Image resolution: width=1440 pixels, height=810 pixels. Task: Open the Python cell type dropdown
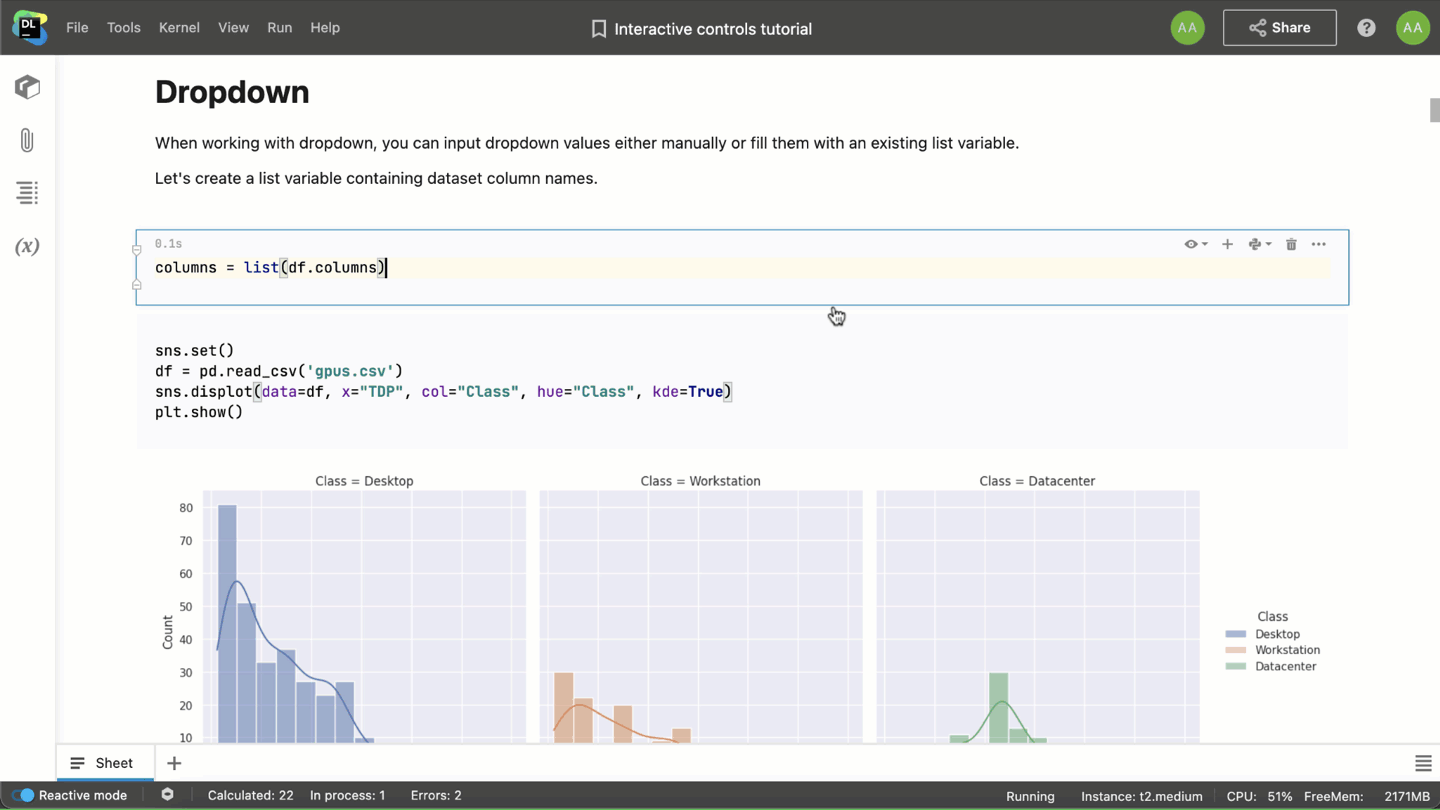coord(1259,244)
